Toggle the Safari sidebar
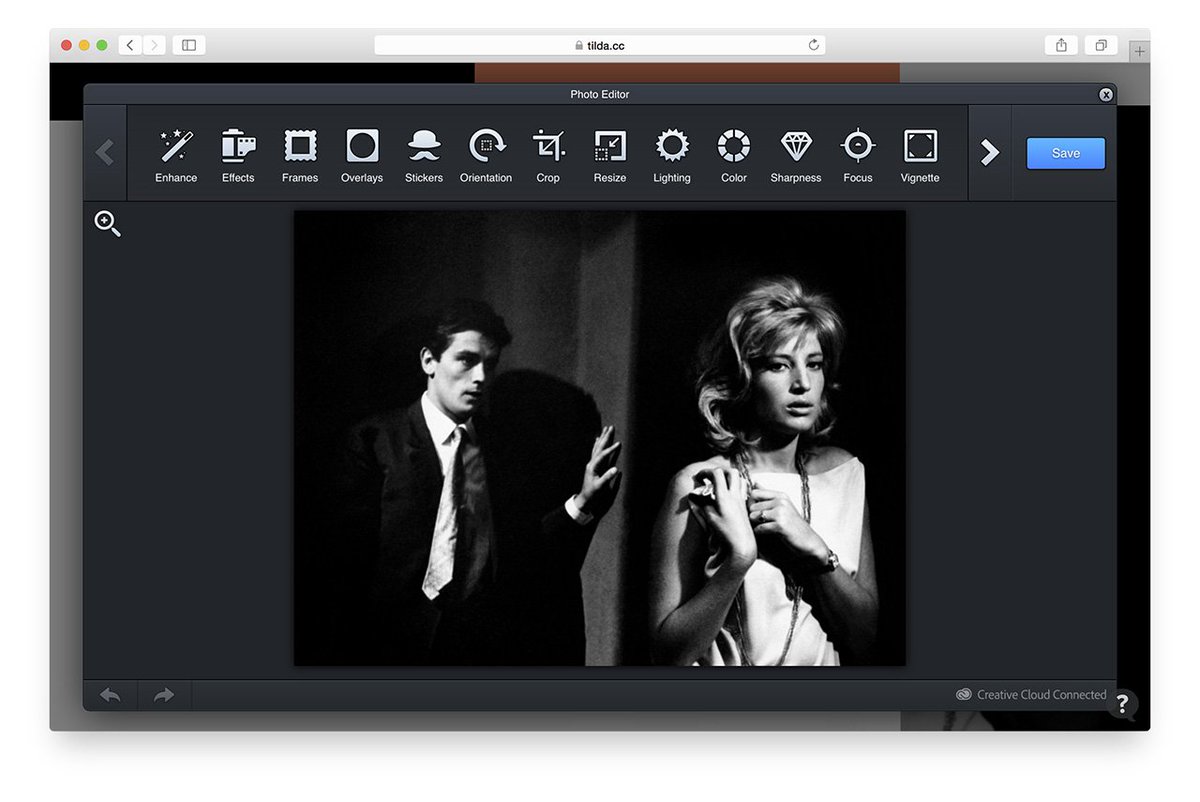The height and width of the screenshot is (802, 1200). pos(189,45)
